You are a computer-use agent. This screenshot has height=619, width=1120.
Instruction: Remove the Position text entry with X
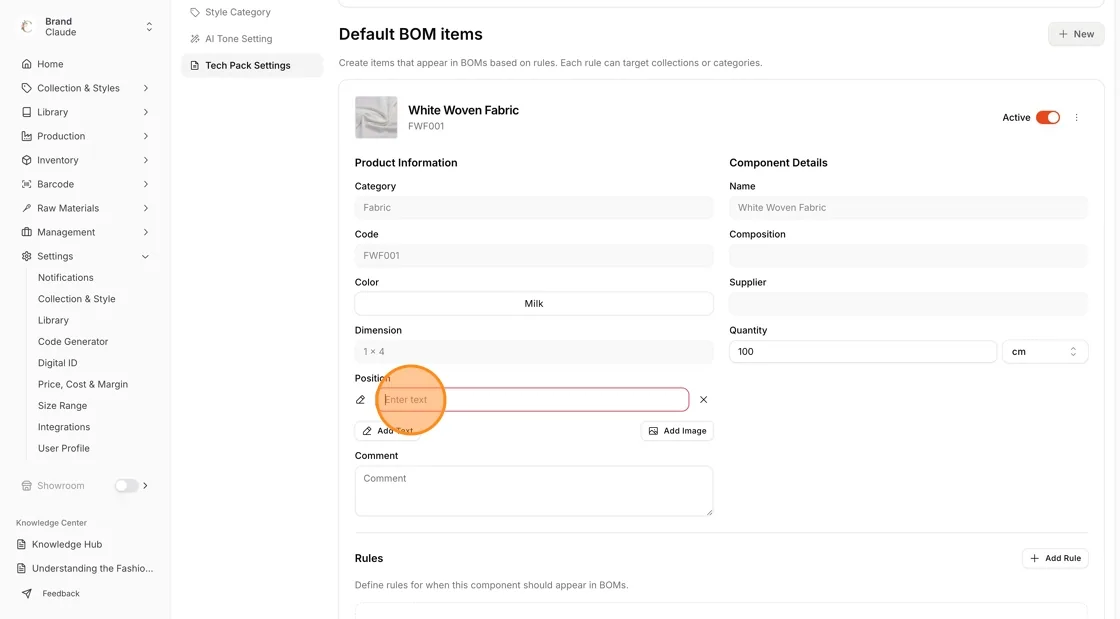[704, 400]
